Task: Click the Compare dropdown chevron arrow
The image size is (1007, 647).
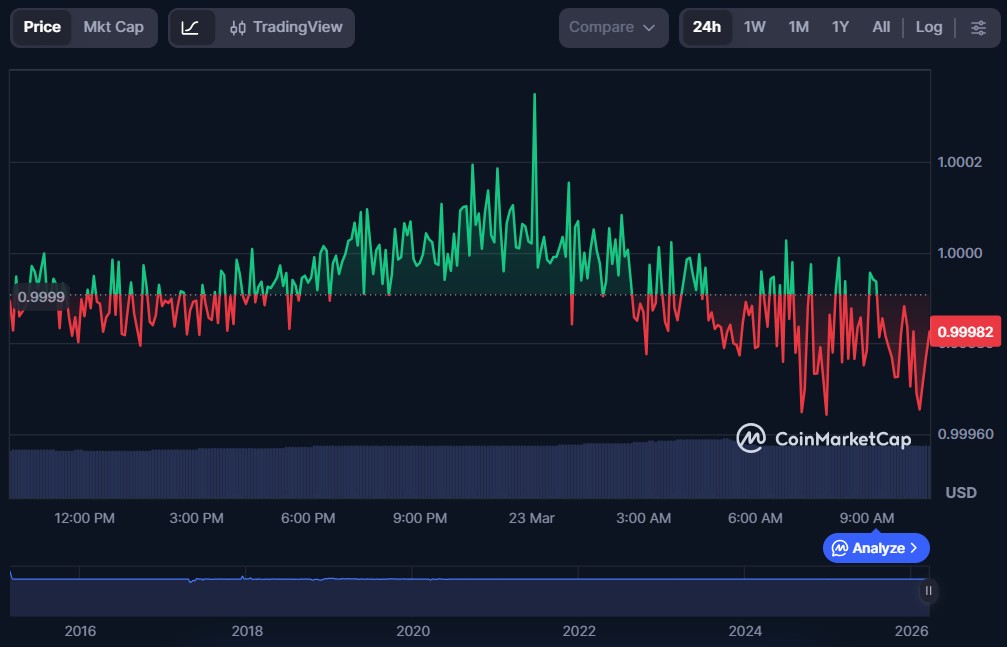Action: (649, 28)
